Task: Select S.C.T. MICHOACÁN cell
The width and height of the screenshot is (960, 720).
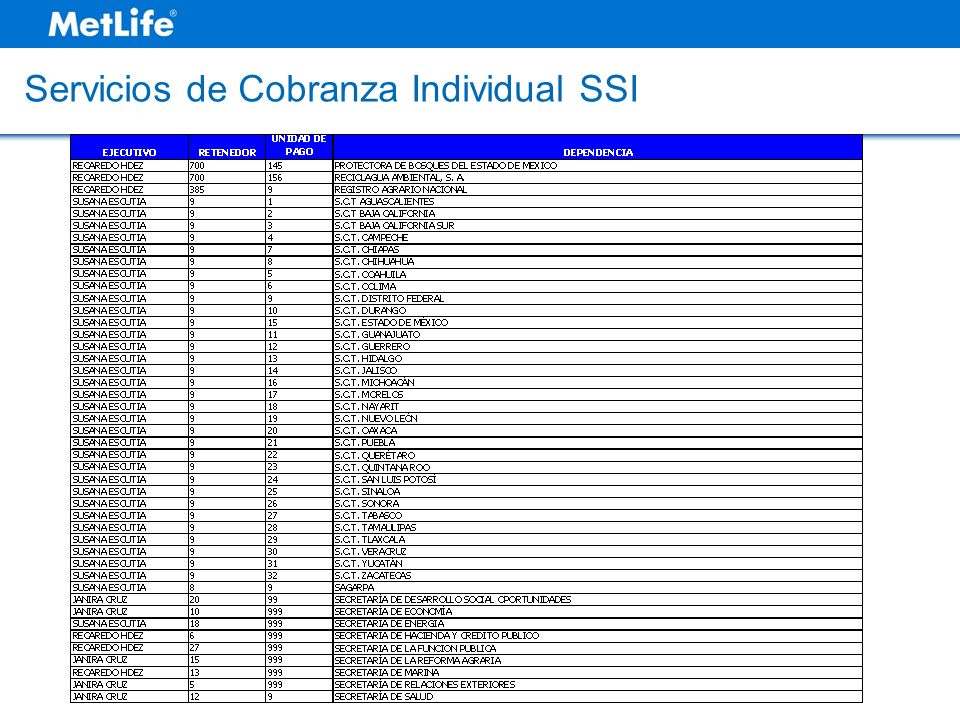Action: 598,382
